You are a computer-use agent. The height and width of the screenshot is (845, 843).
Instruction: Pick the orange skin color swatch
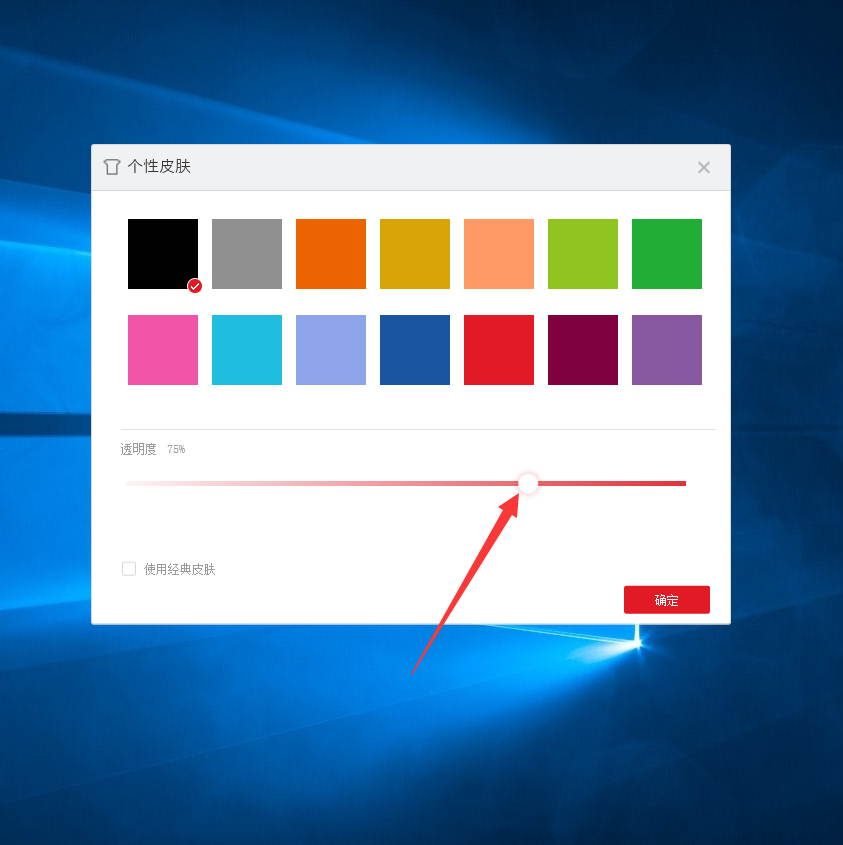click(x=331, y=254)
